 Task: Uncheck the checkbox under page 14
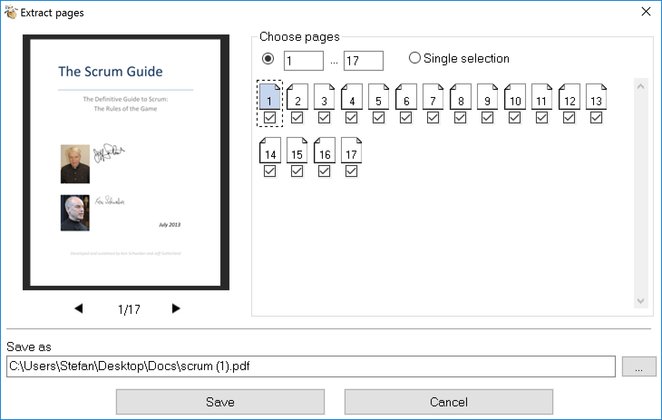coord(270,171)
